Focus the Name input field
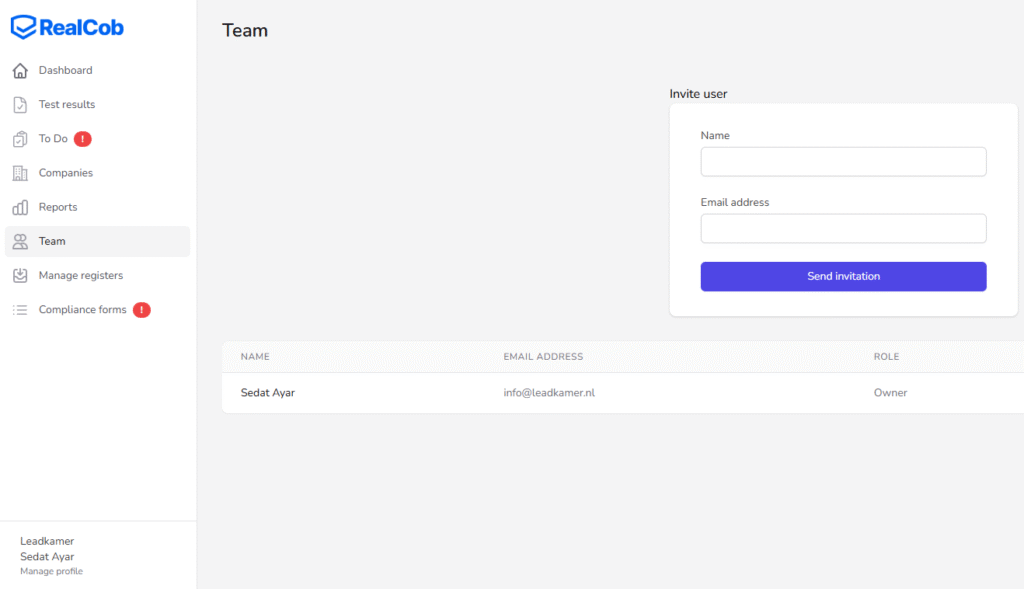The image size is (1024, 589). 843,161
